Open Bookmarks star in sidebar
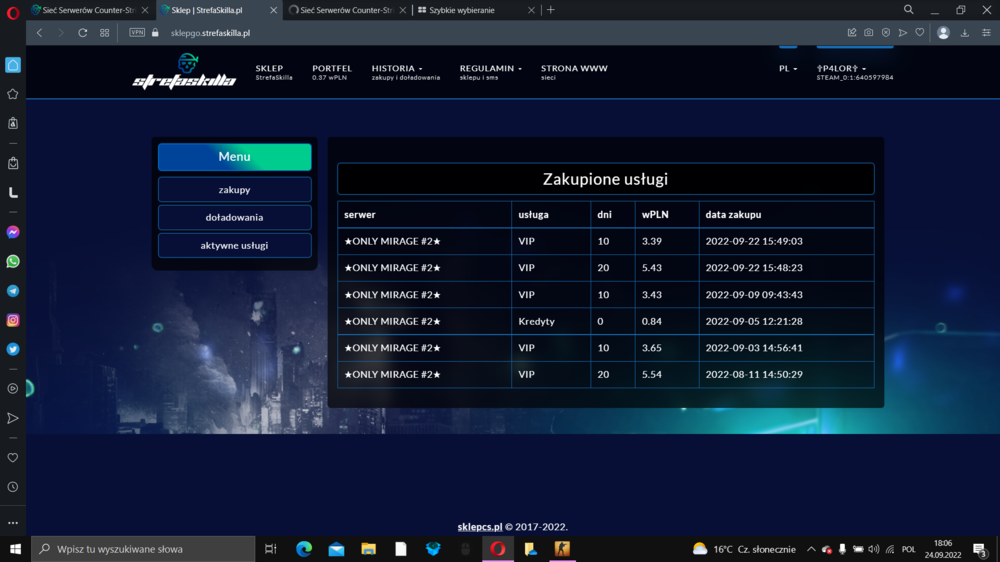Image resolution: width=1000 pixels, height=562 pixels. pyautogui.click(x=13, y=94)
